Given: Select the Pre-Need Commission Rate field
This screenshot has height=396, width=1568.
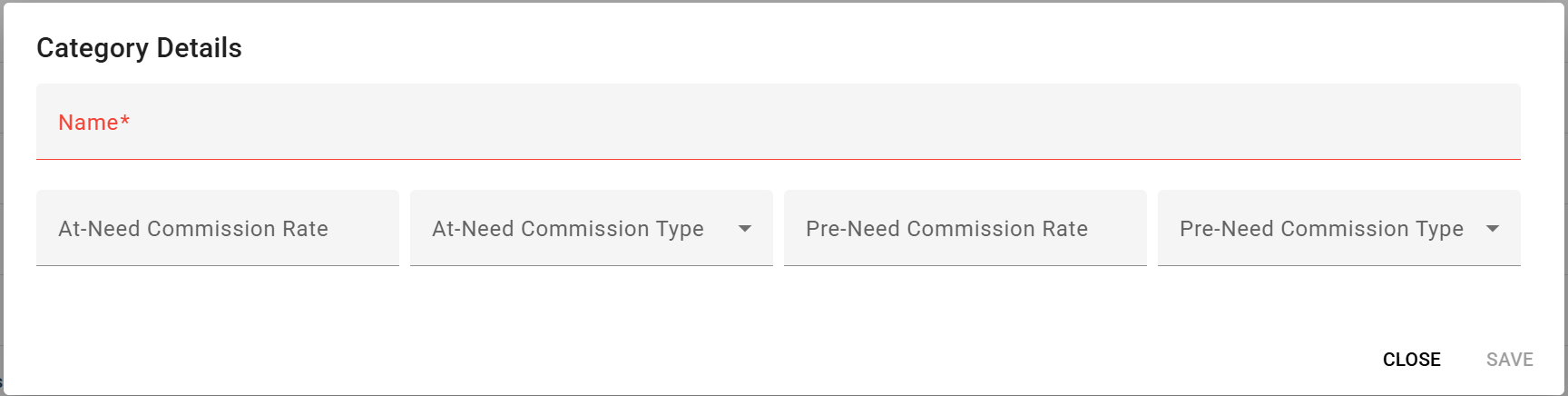Looking at the screenshot, I should click(965, 229).
